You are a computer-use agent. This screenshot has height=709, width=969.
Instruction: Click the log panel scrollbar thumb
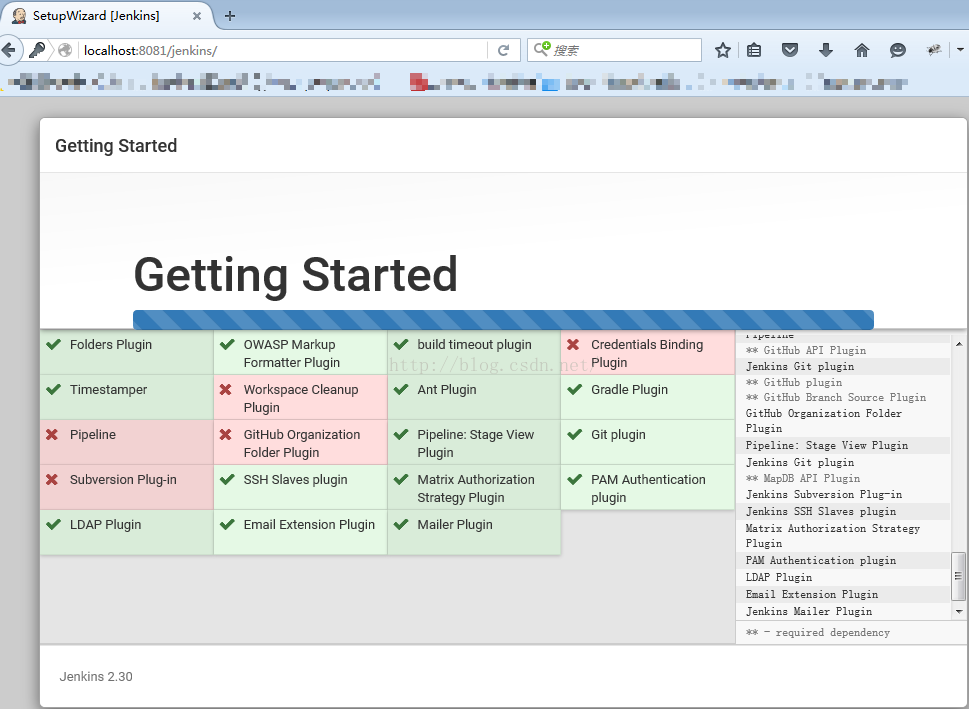pos(958,576)
